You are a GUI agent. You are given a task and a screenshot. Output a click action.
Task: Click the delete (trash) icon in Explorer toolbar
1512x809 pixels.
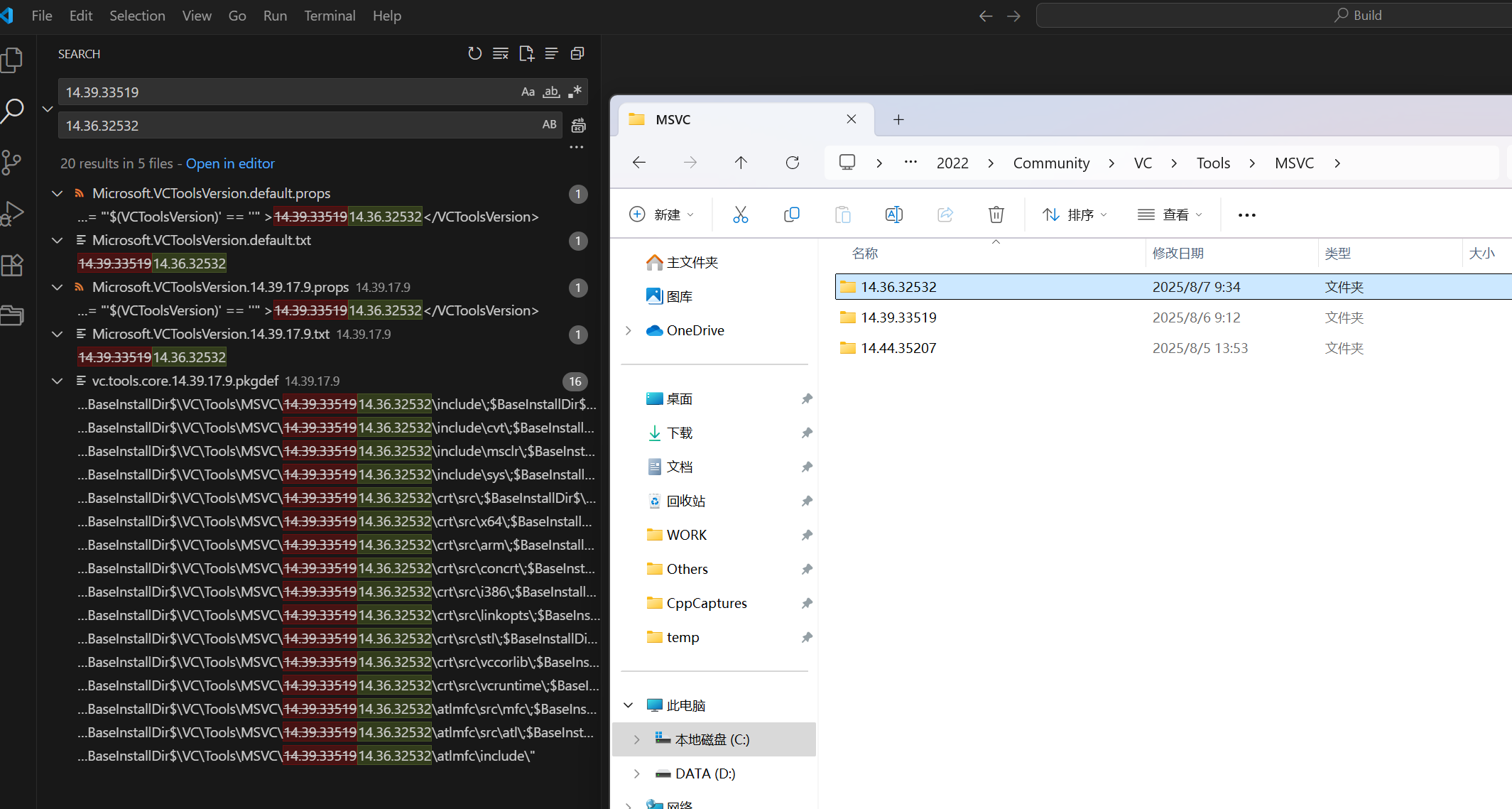coord(996,215)
